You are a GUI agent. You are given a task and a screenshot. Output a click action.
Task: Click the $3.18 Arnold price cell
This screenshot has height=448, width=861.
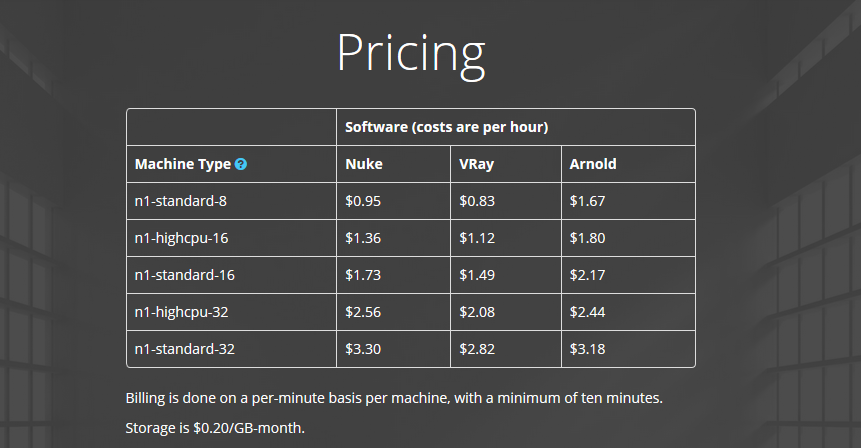coord(587,349)
